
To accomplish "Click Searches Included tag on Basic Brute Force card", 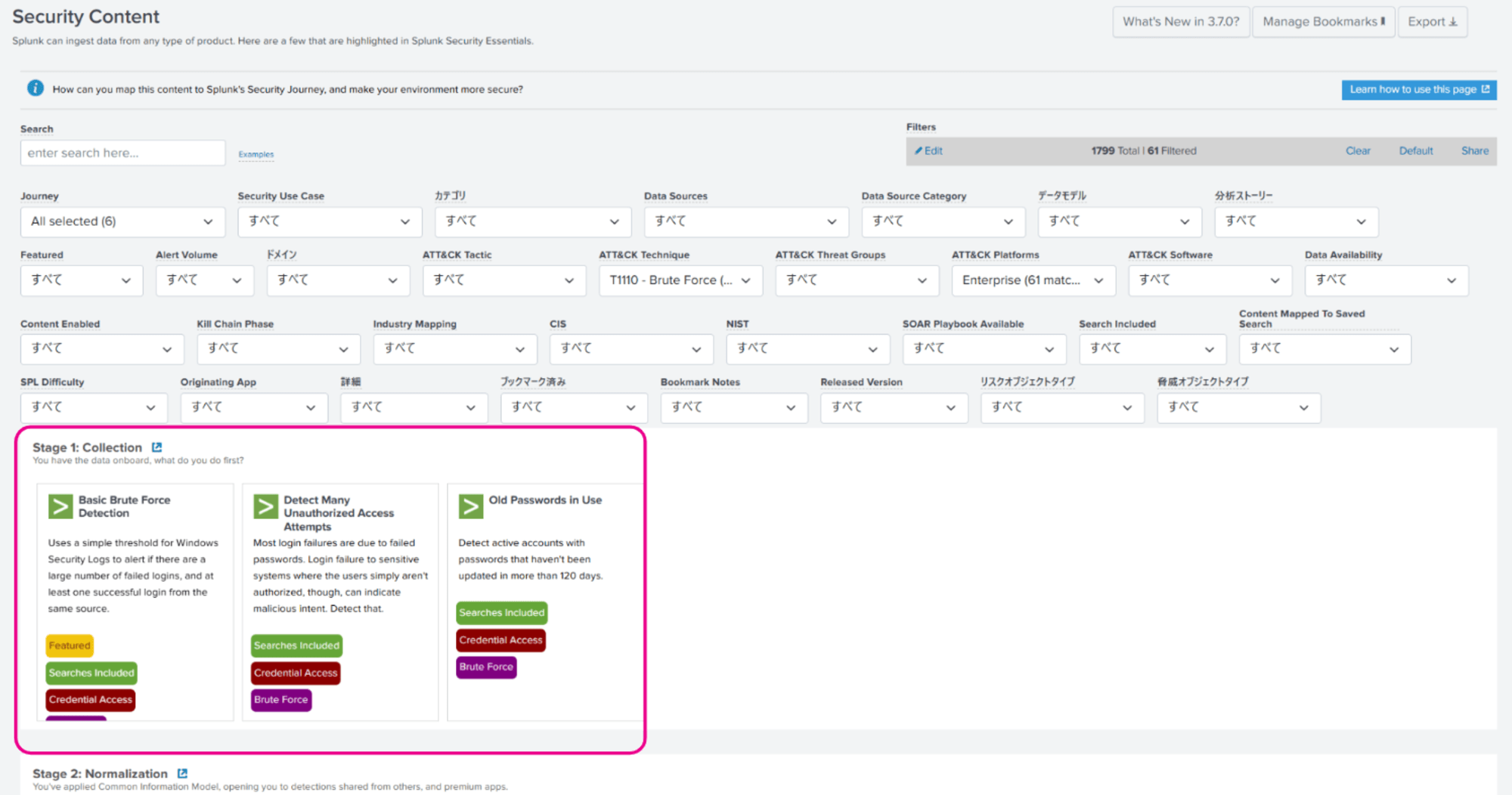I will pyautogui.click(x=91, y=673).
